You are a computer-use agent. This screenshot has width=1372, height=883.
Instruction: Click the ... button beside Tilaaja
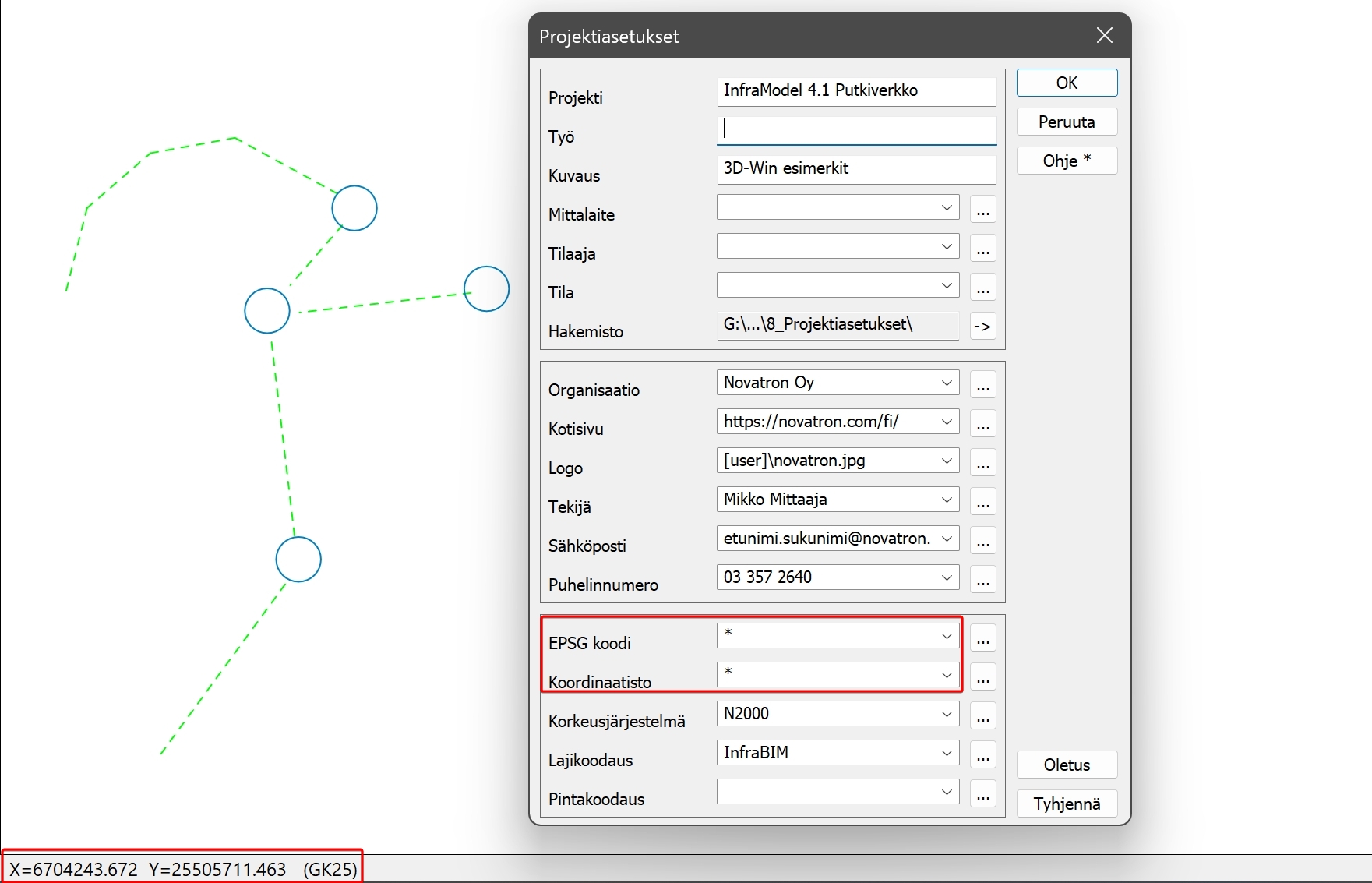983,248
